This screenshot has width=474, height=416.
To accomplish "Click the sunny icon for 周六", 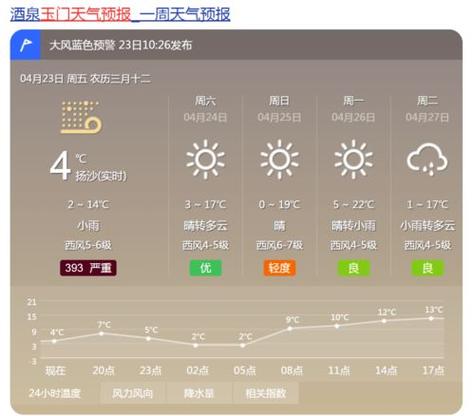I will click(x=205, y=159).
